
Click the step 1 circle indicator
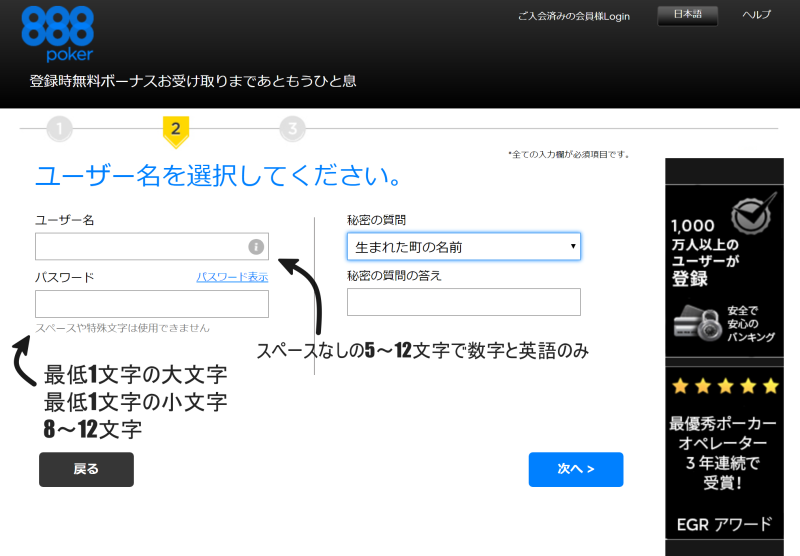[59, 128]
